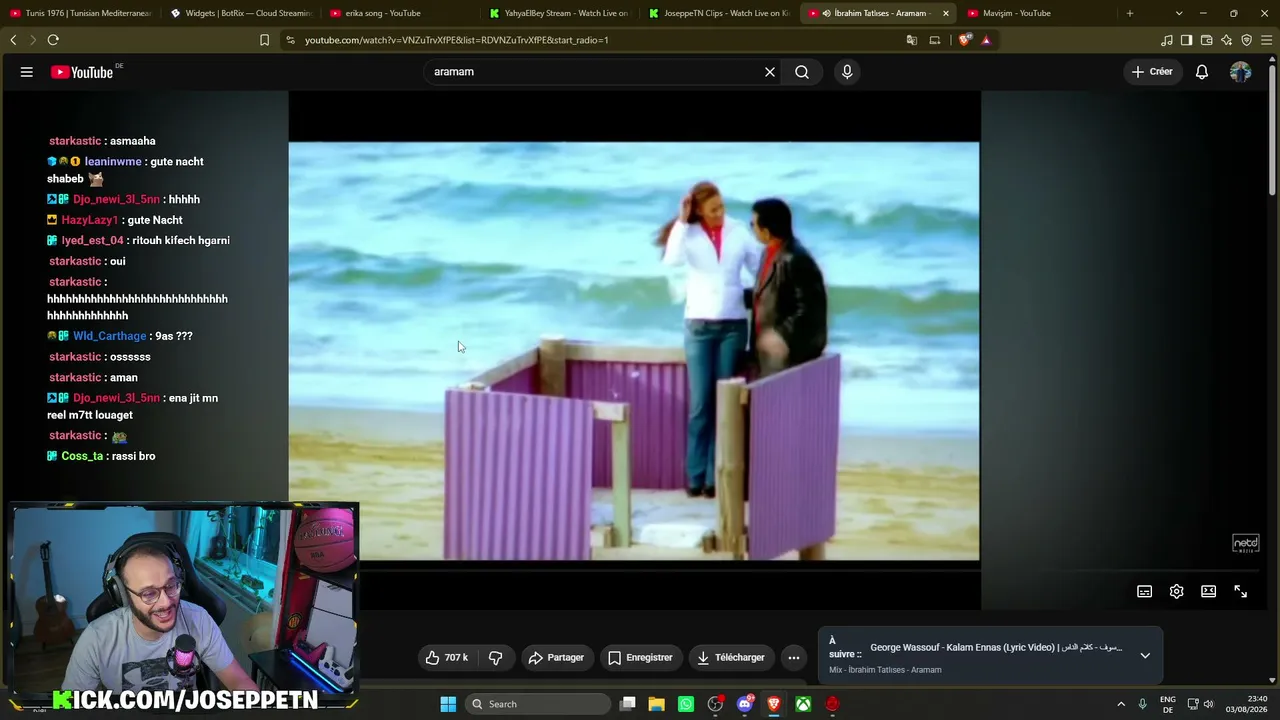Open a new browser tab
This screenshot has height=720, width=1280.
pos(1130,13)
